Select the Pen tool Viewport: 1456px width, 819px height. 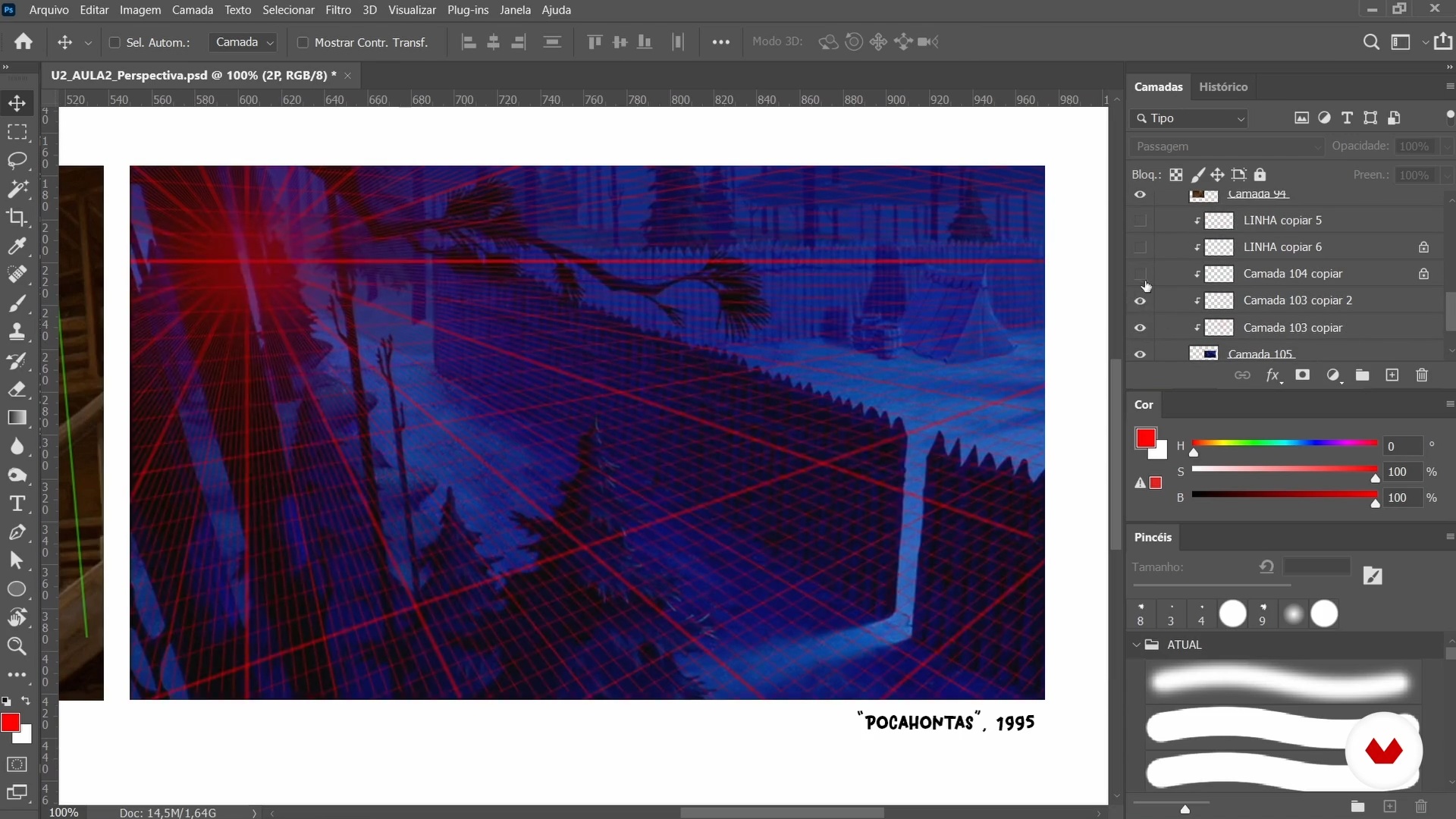[17, 532]
